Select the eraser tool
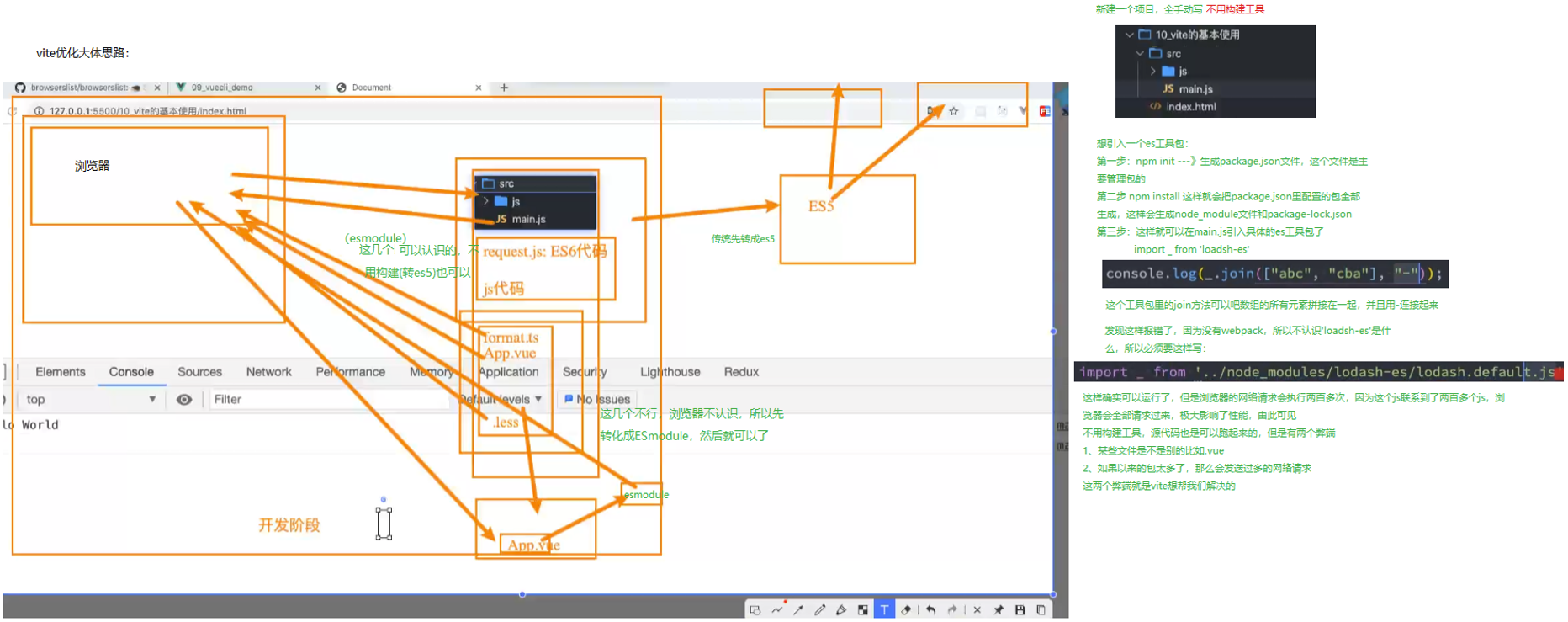The width and height of the screenshot is (1568, 622). (906, 610)
